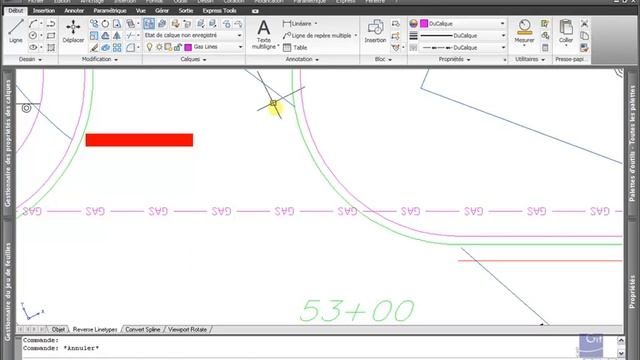Expand the Utilitaires panel title
The image size is (640, 360).
pos(530,60)
